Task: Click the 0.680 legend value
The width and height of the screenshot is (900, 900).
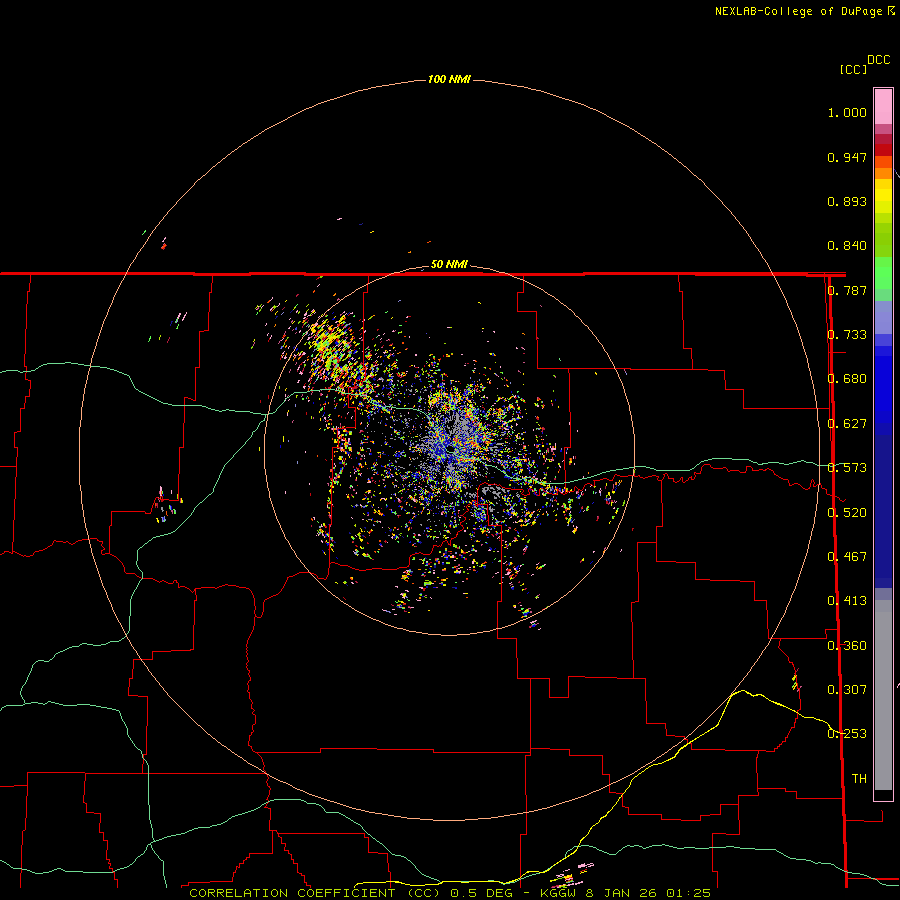Action: coord(847,379)
